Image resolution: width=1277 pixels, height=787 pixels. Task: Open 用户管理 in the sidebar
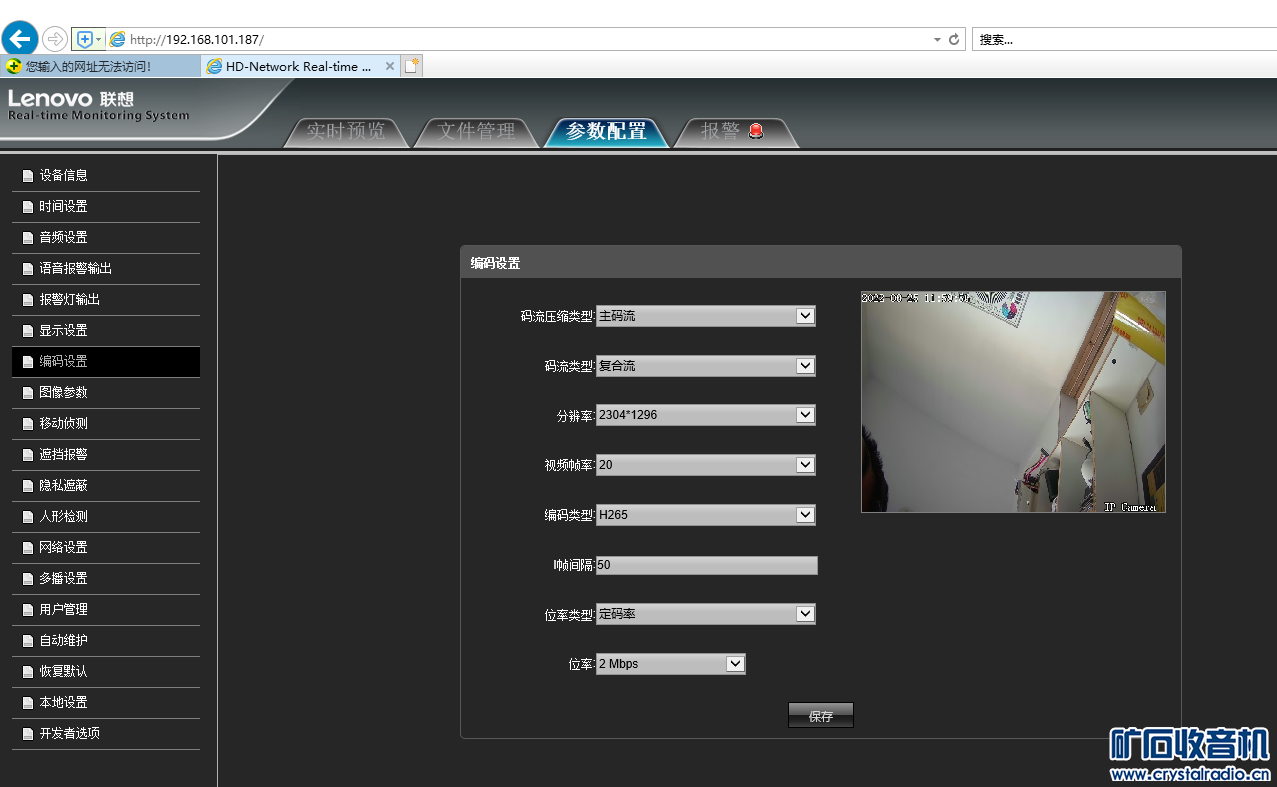106,610
